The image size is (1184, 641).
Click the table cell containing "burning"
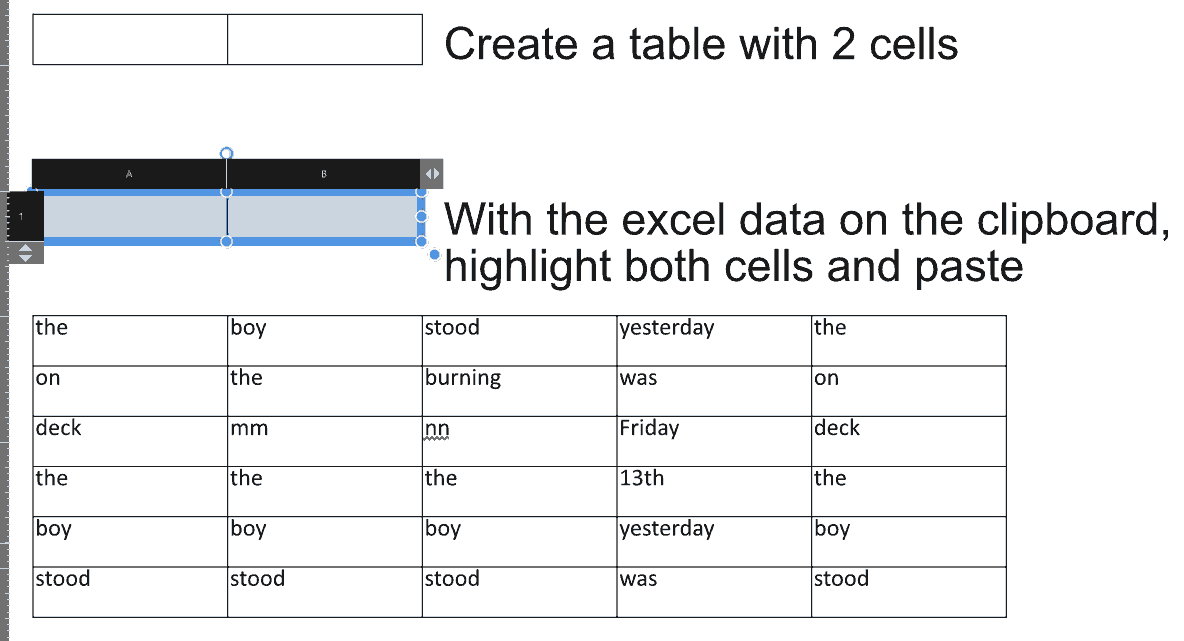click(520, 391)
